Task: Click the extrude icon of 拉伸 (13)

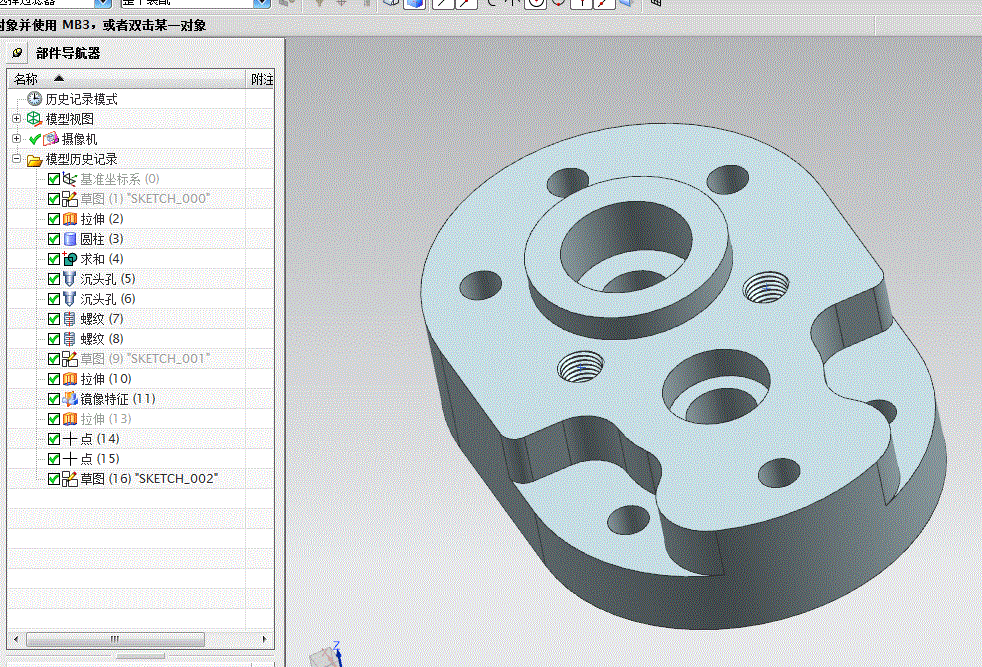Action: click(x=70, y=419)
